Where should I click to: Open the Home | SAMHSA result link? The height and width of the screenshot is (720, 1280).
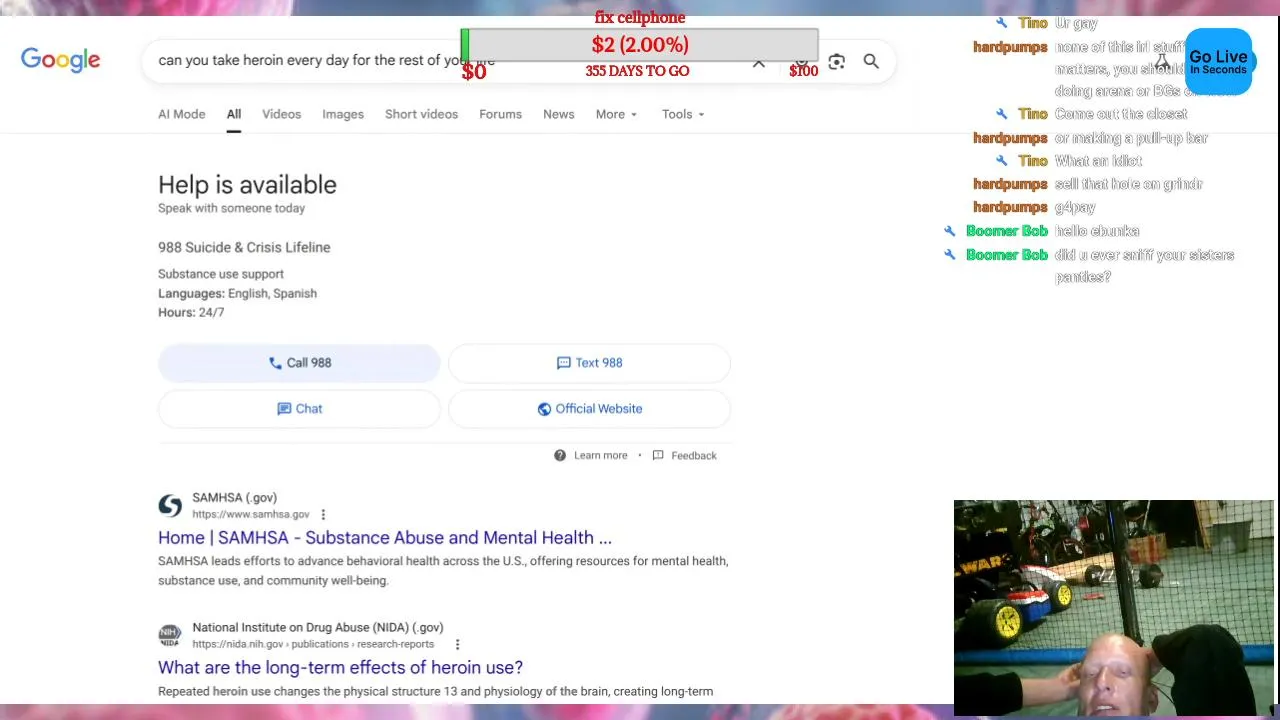tap(385, 537)
